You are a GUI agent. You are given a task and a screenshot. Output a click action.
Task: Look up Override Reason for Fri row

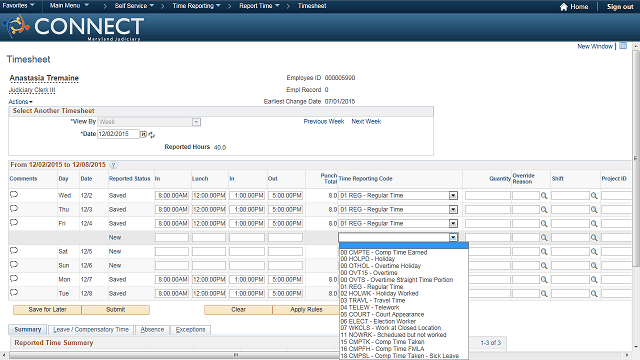coord(544,224)
